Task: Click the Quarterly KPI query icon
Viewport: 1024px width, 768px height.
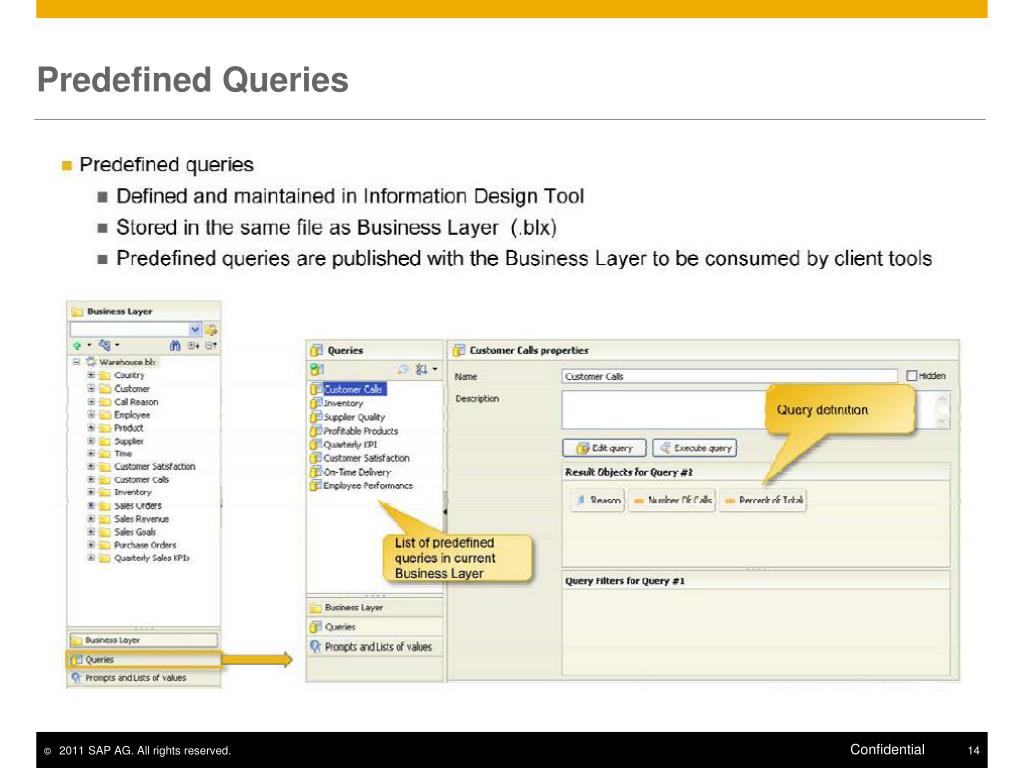Action: tap(316, 444)
